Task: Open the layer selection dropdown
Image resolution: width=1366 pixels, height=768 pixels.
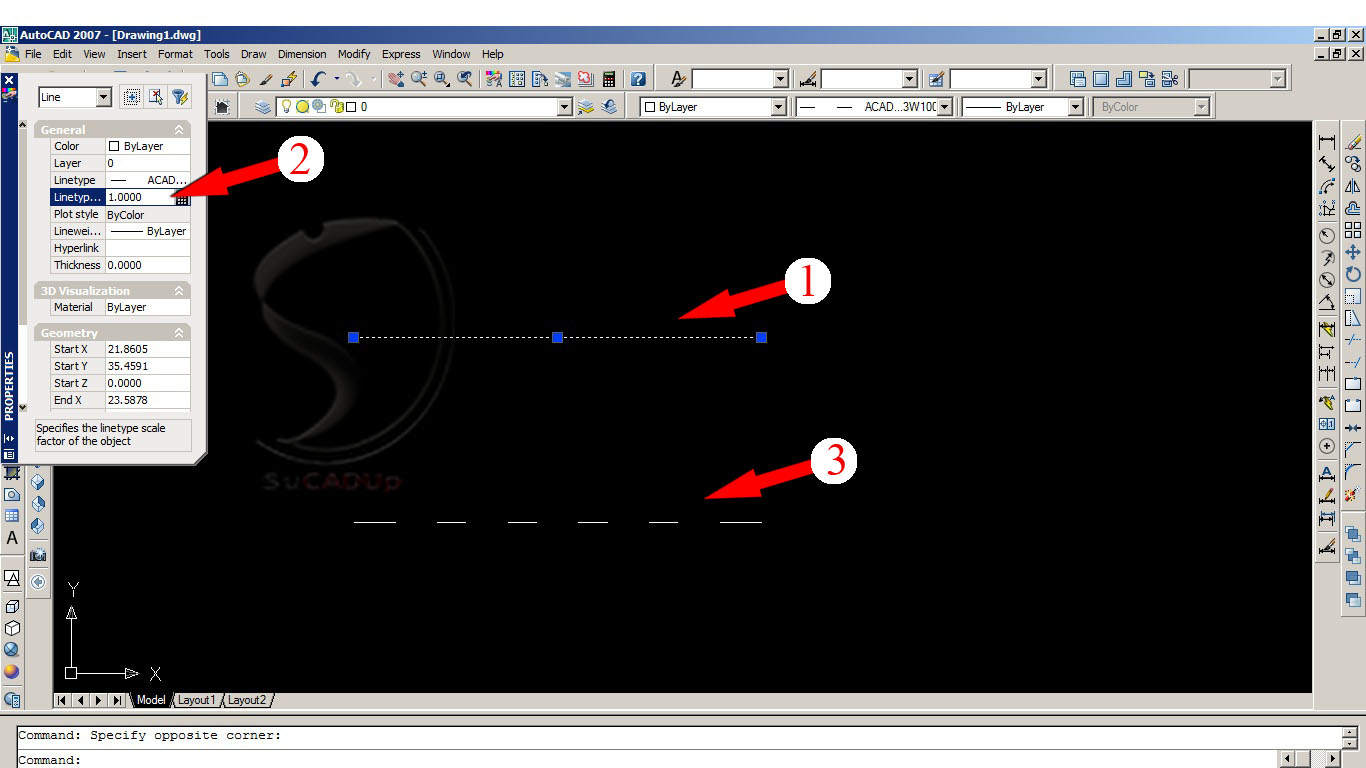Action: [565, 106]
